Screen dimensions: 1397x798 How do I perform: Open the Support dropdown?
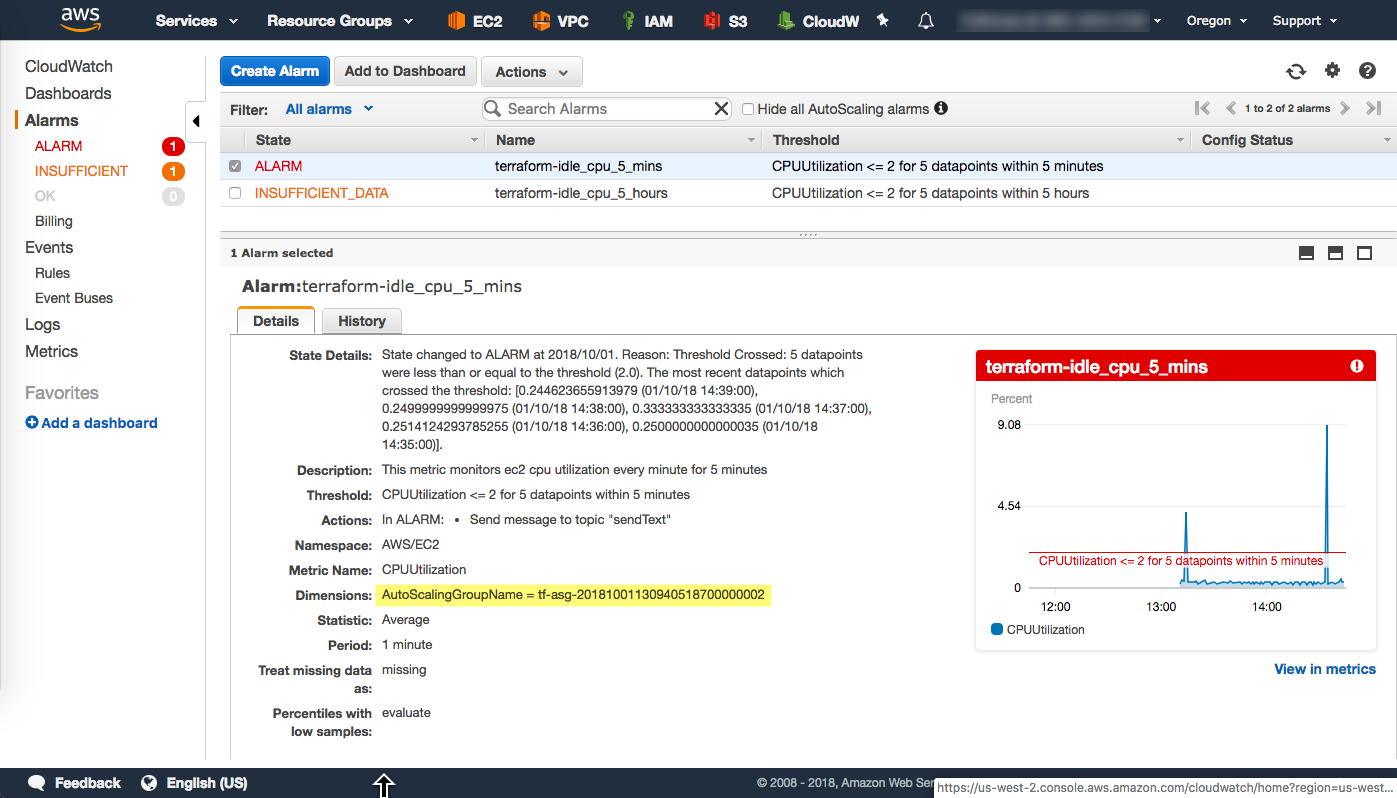[x=1304, y=20]
